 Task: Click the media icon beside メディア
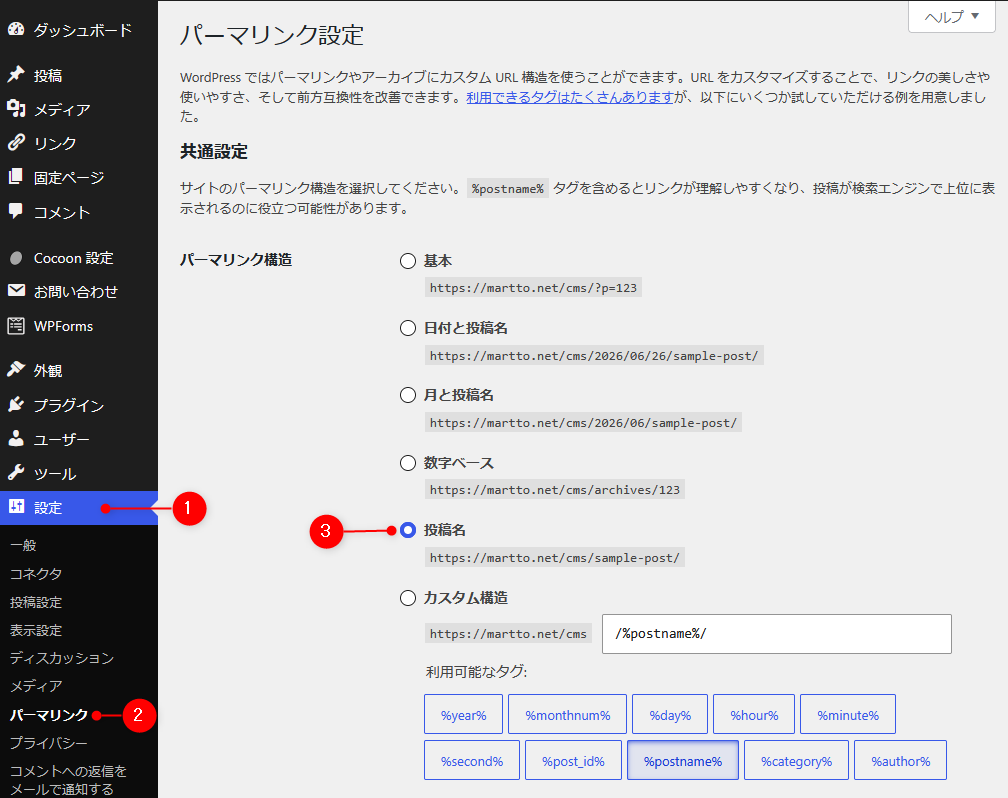[16, 109]
